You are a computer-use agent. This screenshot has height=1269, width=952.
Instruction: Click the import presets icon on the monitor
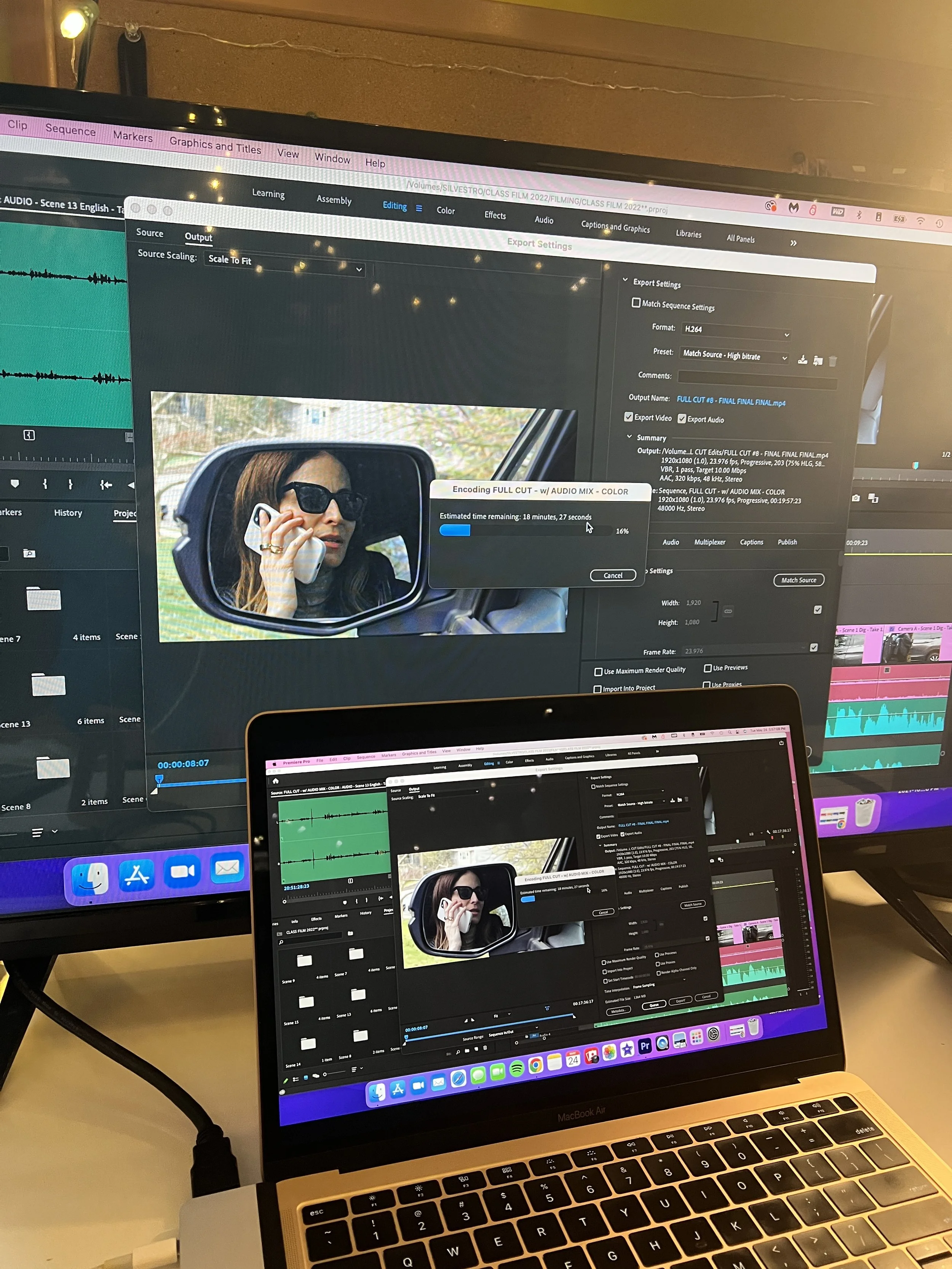point(818,360)
